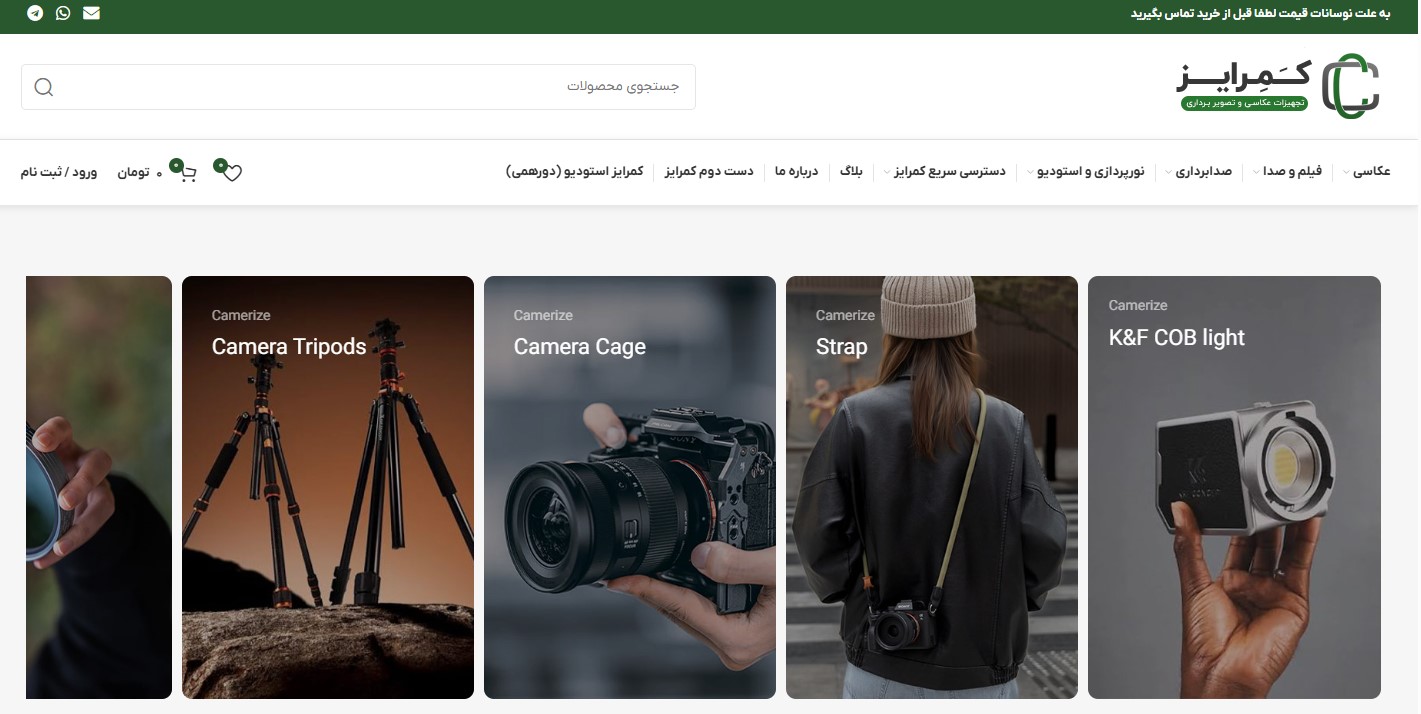Open the Camera Tripods category card

328,487
